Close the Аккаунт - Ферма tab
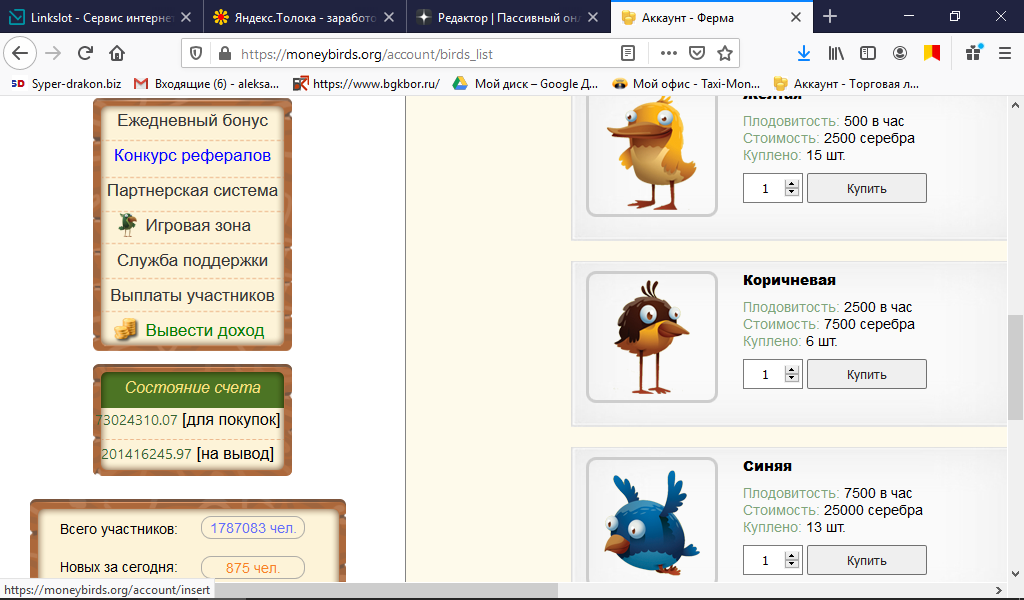The width and height of the screenshot is (1024, 600). pos(796,18)
